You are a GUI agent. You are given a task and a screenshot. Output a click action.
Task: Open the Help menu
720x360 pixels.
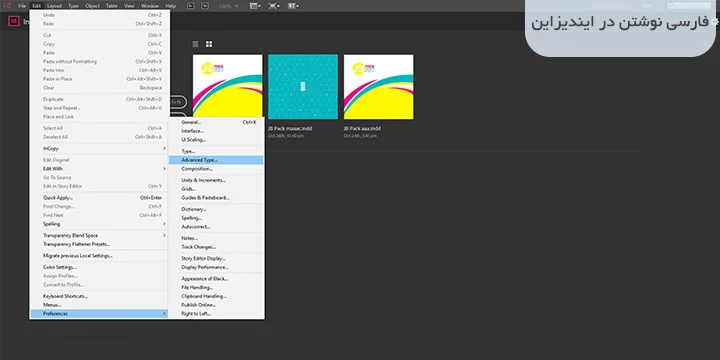coord(170,6)
